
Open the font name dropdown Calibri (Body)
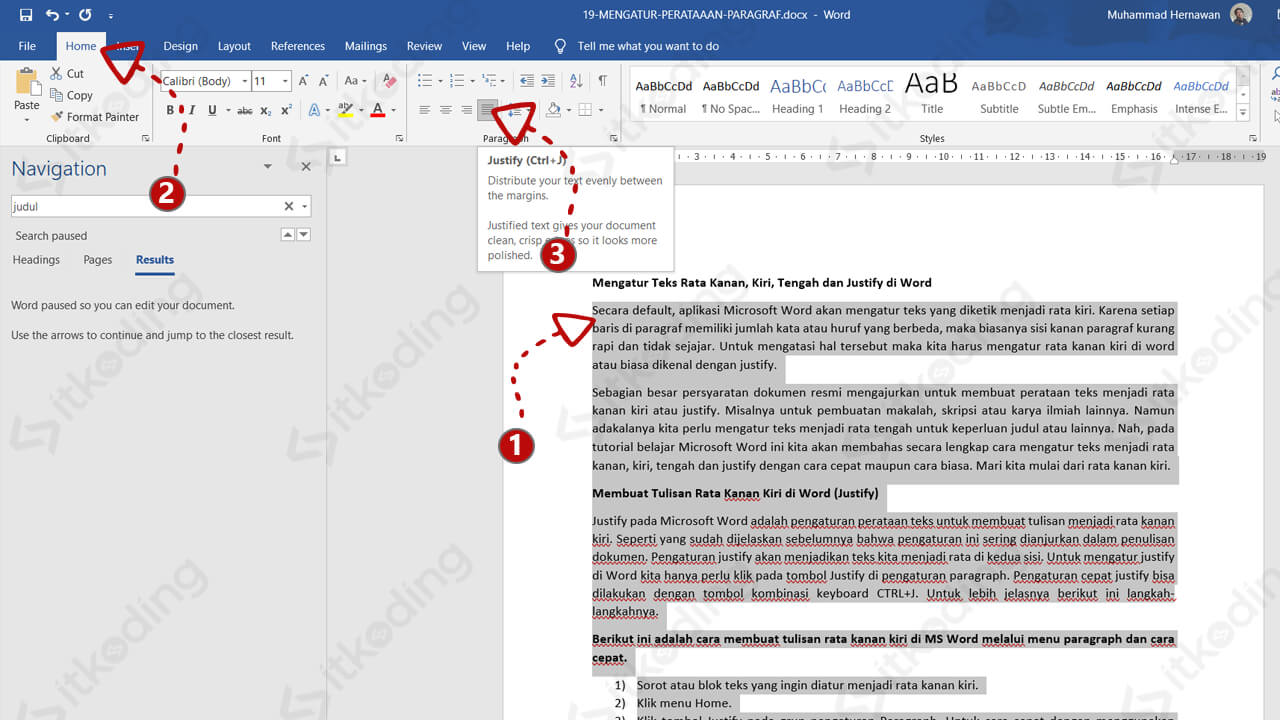245,81
